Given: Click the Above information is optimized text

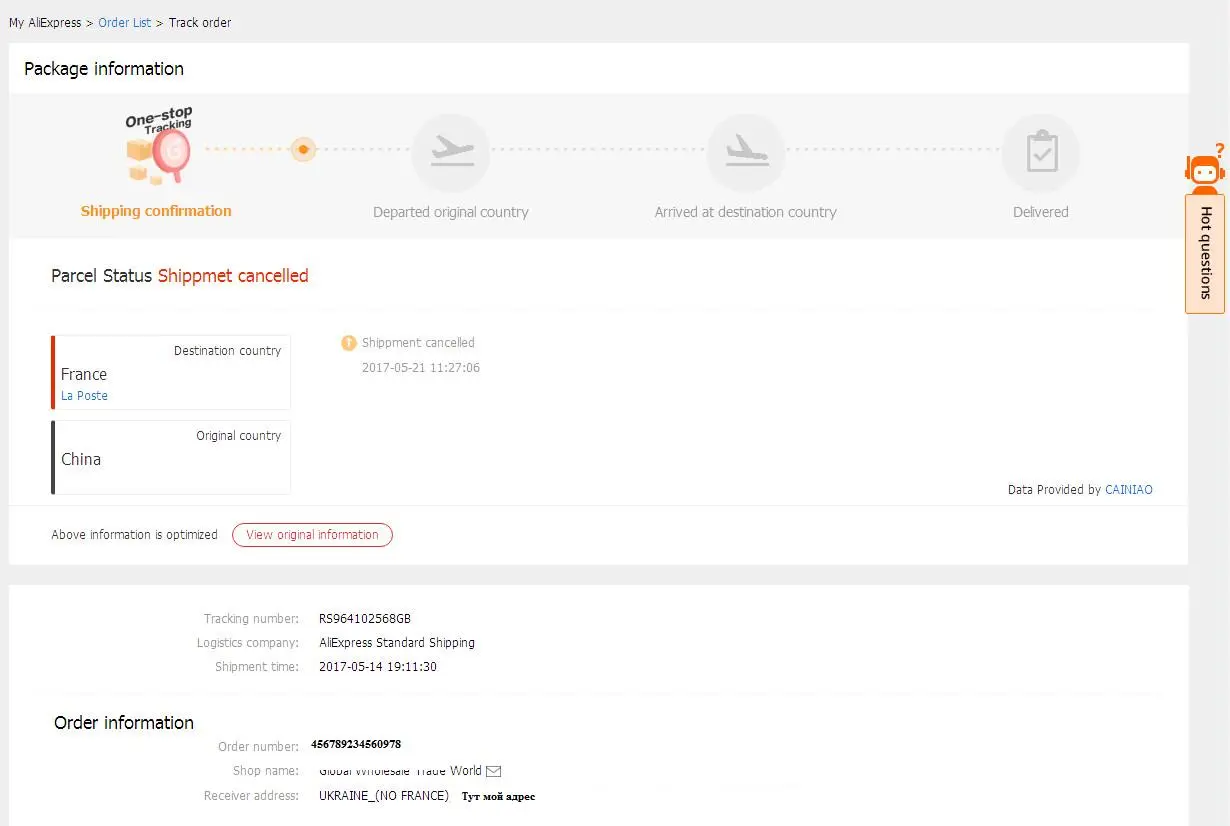Looking at the screenshot, I should [x=135, y=535].
